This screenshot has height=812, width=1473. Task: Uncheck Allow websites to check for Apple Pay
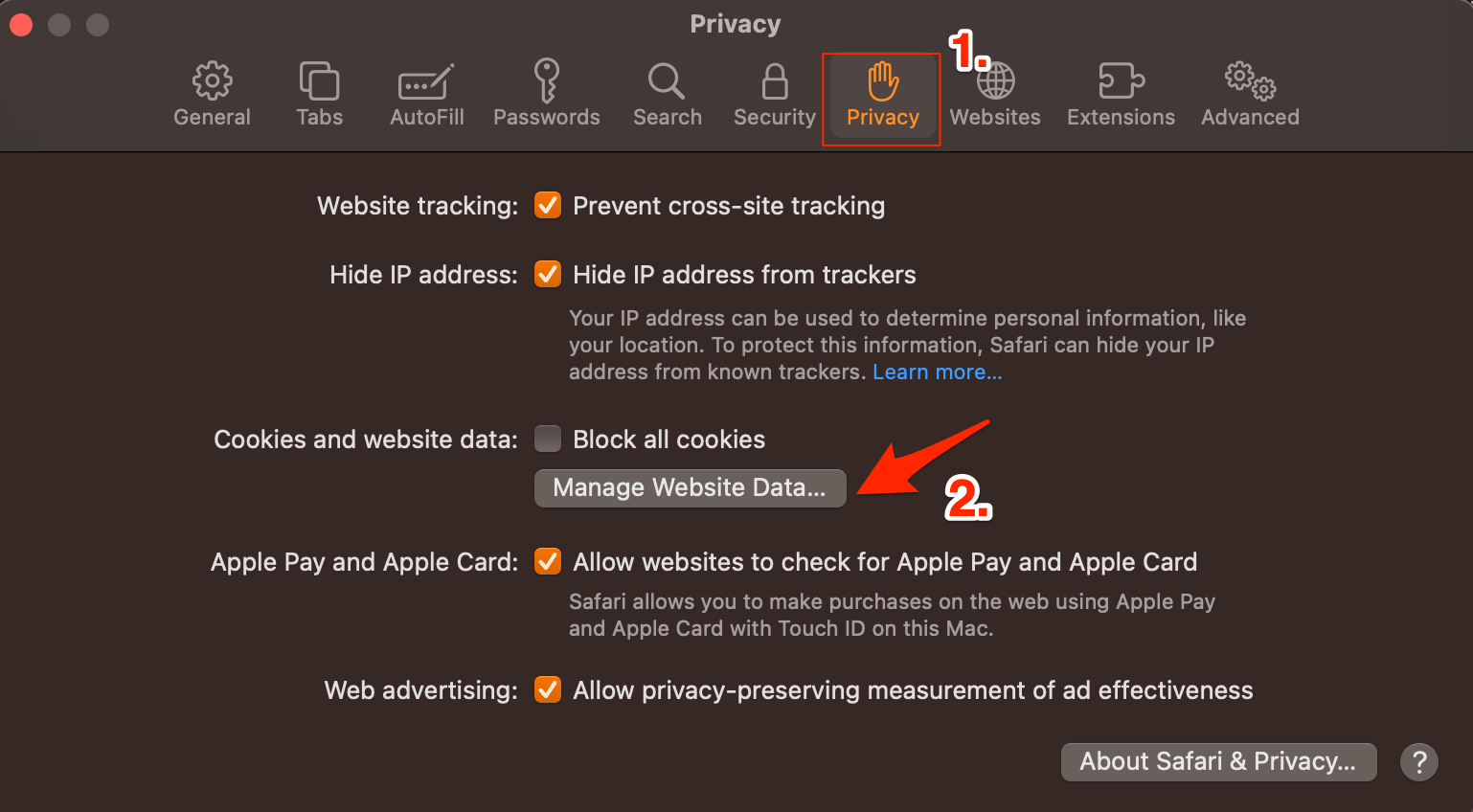(x=547, y=562)
